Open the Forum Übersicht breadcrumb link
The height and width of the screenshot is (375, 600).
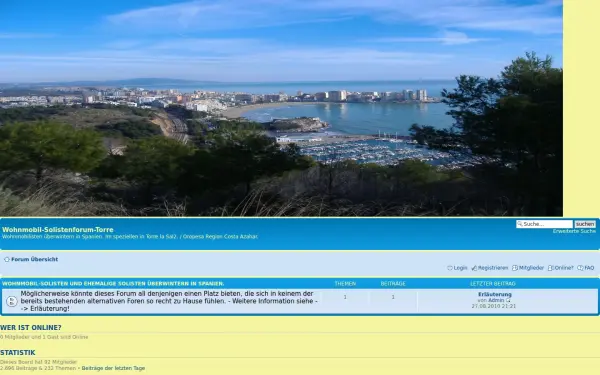34,259
